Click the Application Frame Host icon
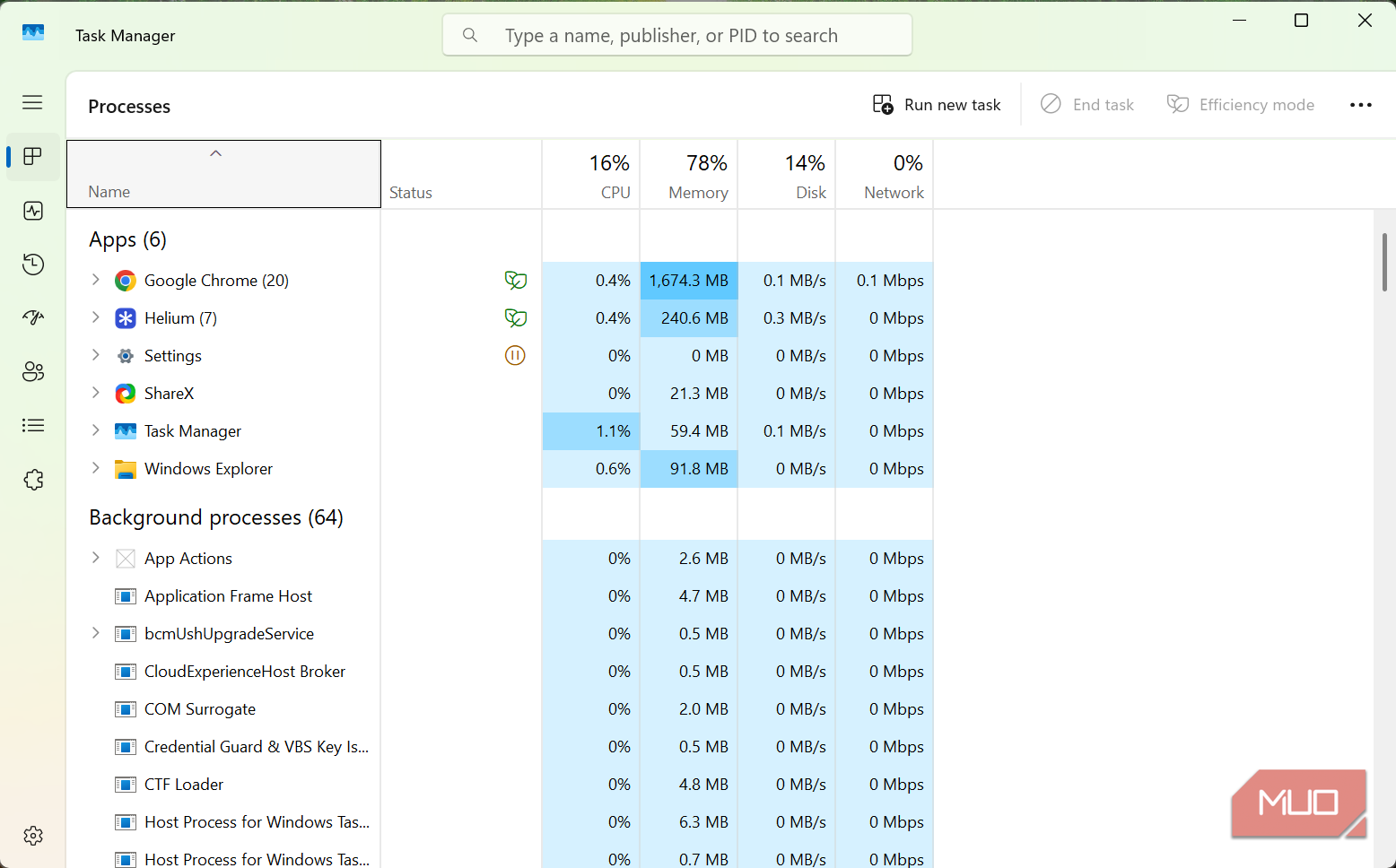 (126, 596)
